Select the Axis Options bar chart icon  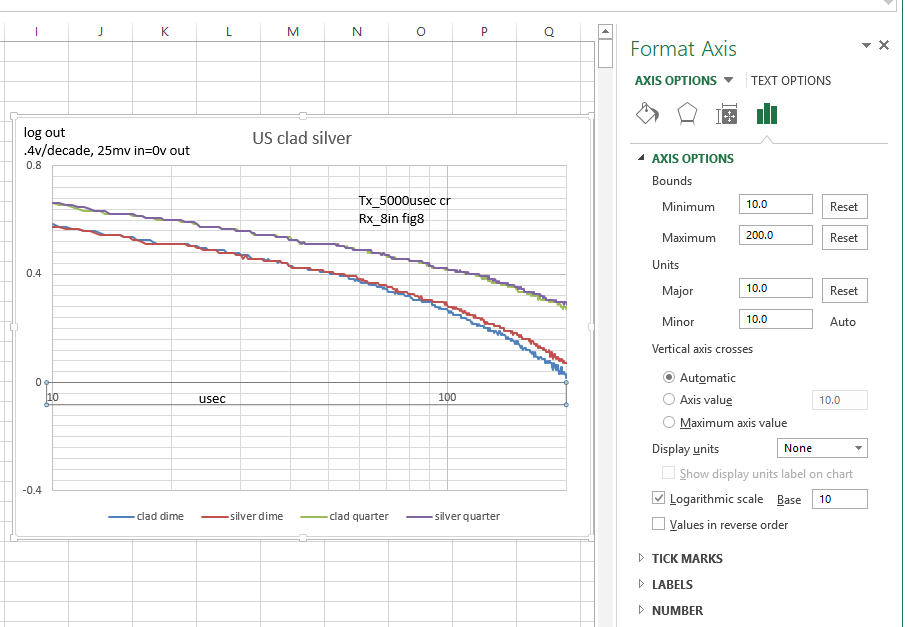pos(767,114)
